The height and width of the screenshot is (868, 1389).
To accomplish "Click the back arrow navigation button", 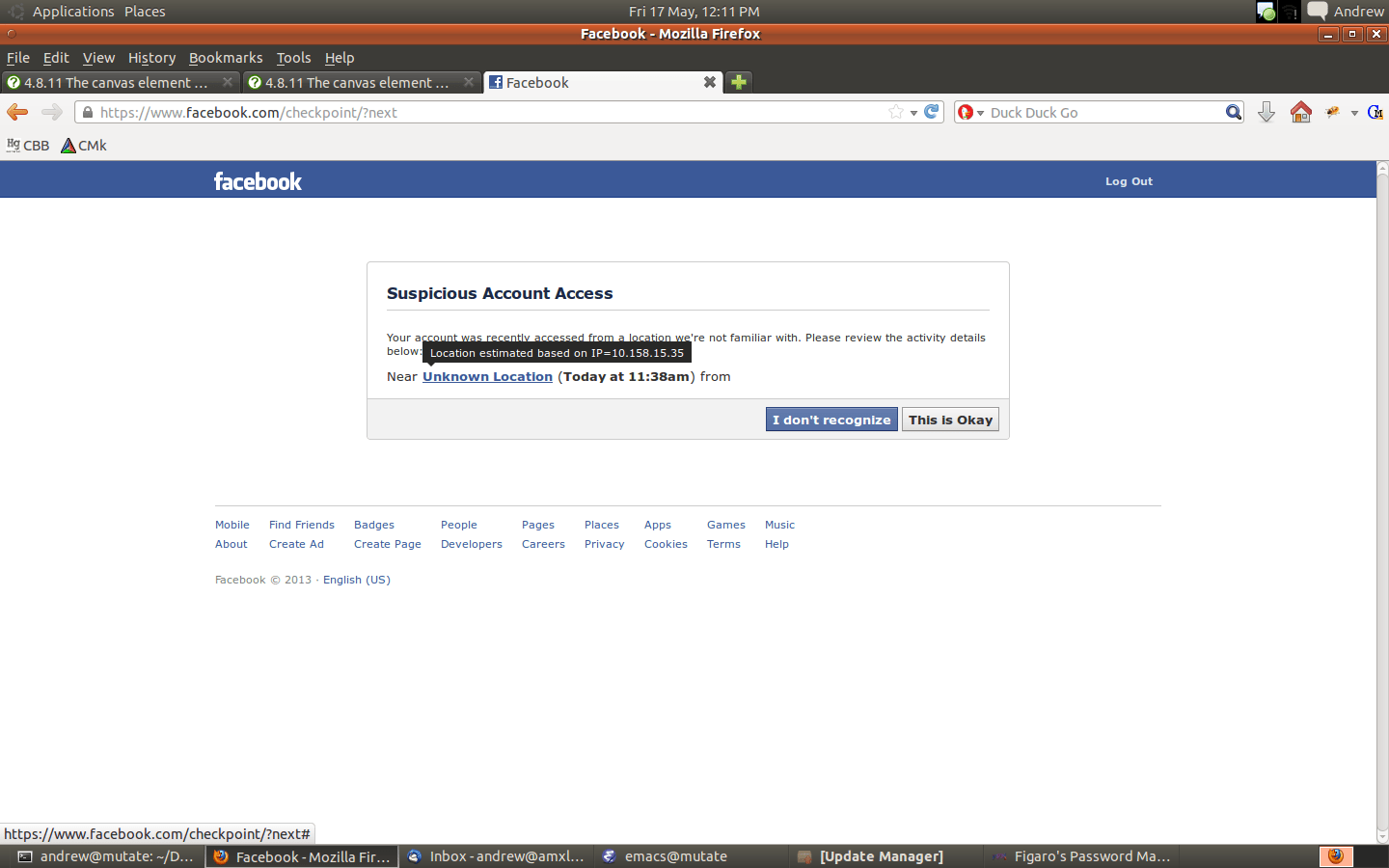I will (x=17, y=112).
